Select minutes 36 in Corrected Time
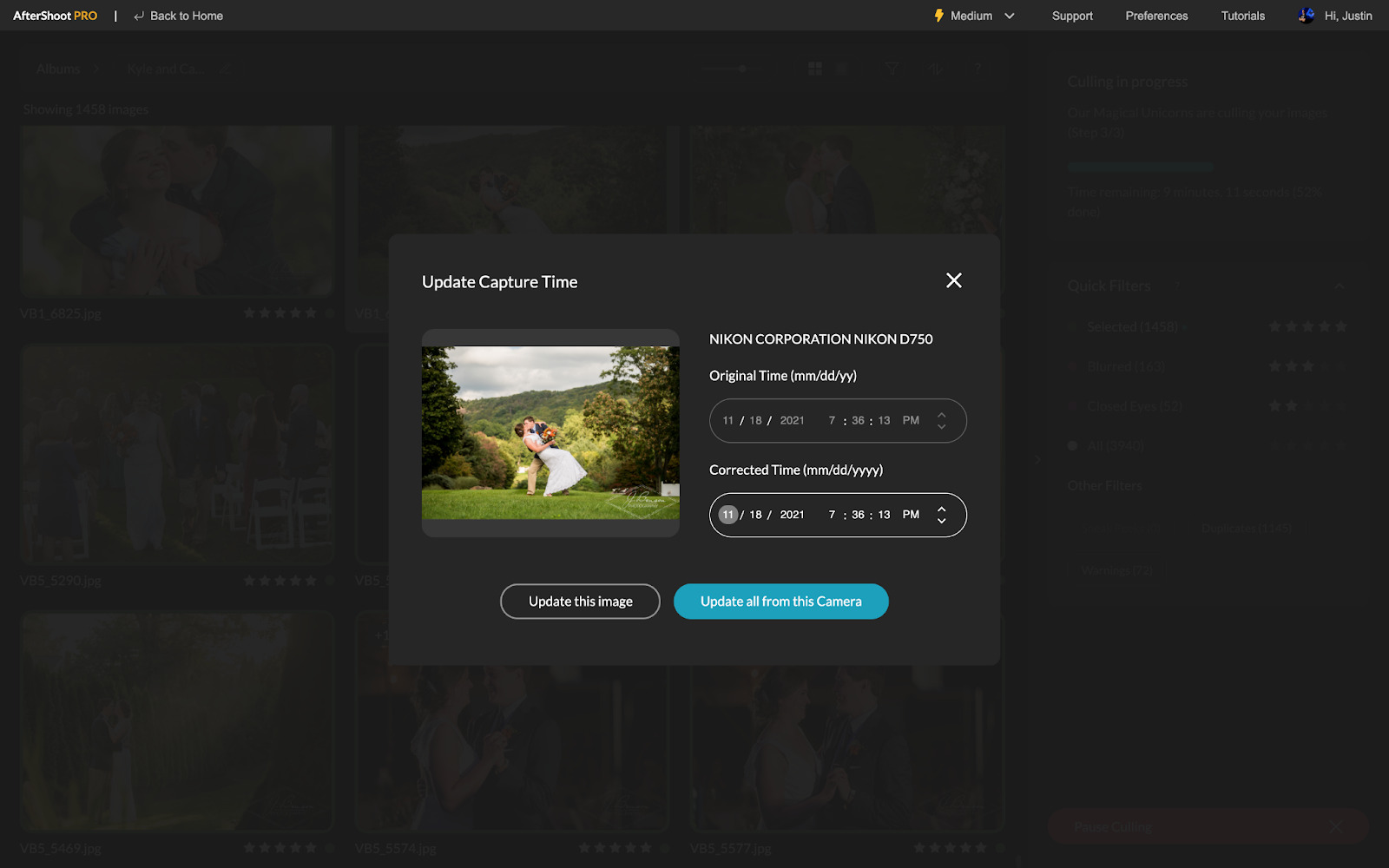This screenshot has width=1389, height=868. [858, 515]
